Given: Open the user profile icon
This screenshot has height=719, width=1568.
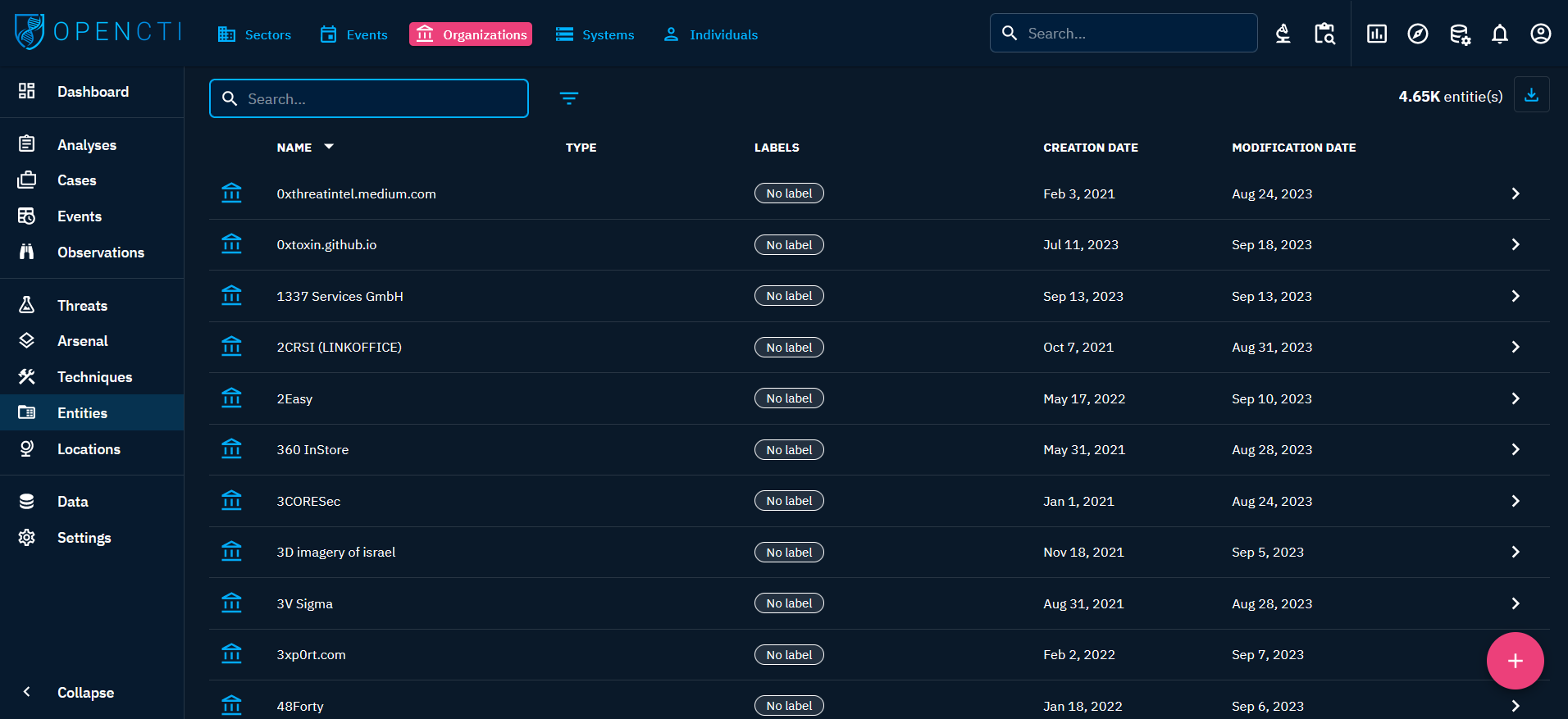Looking at the screenshot, I should pos(1540,34).
